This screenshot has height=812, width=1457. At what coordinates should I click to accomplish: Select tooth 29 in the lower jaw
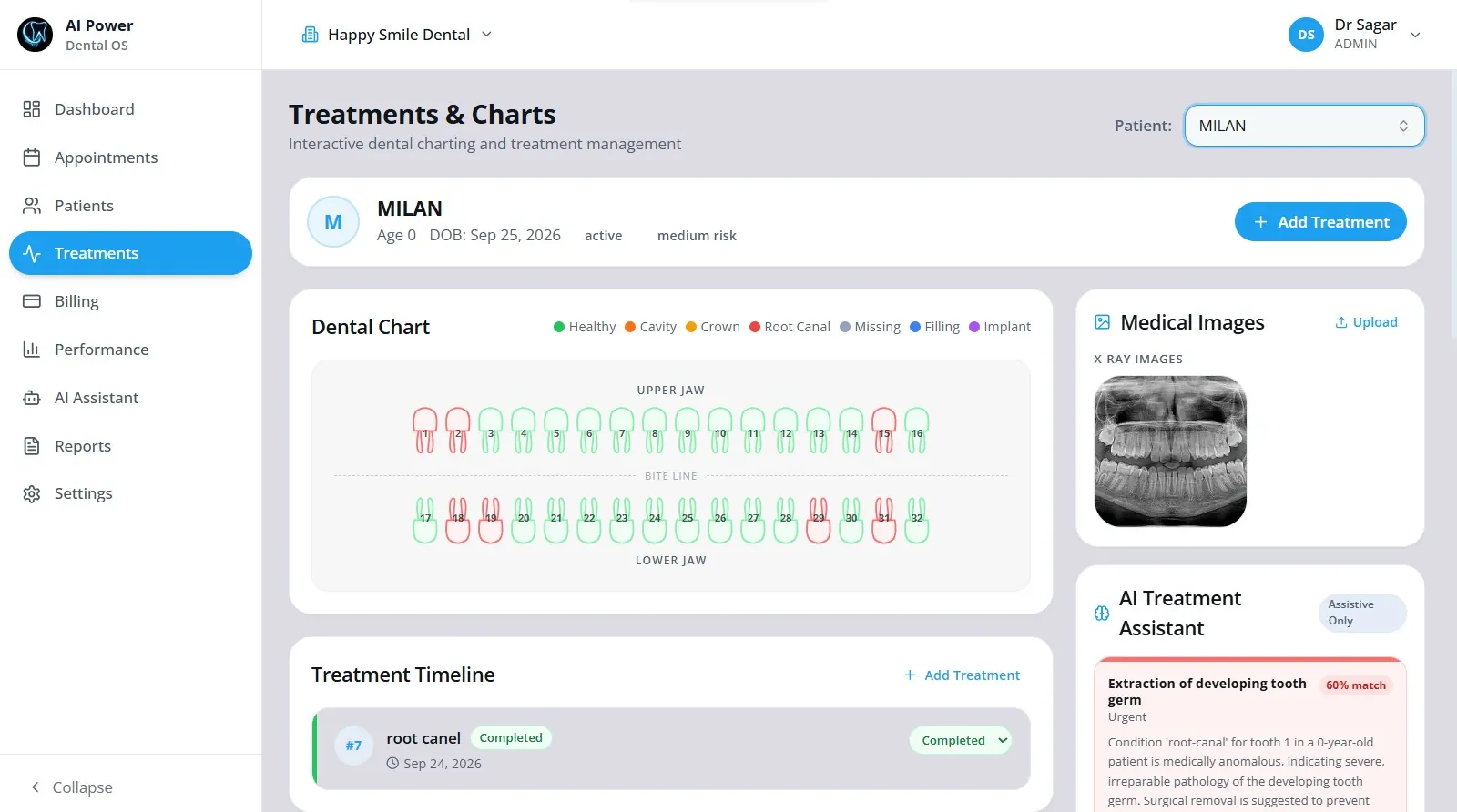coord(819,520)
